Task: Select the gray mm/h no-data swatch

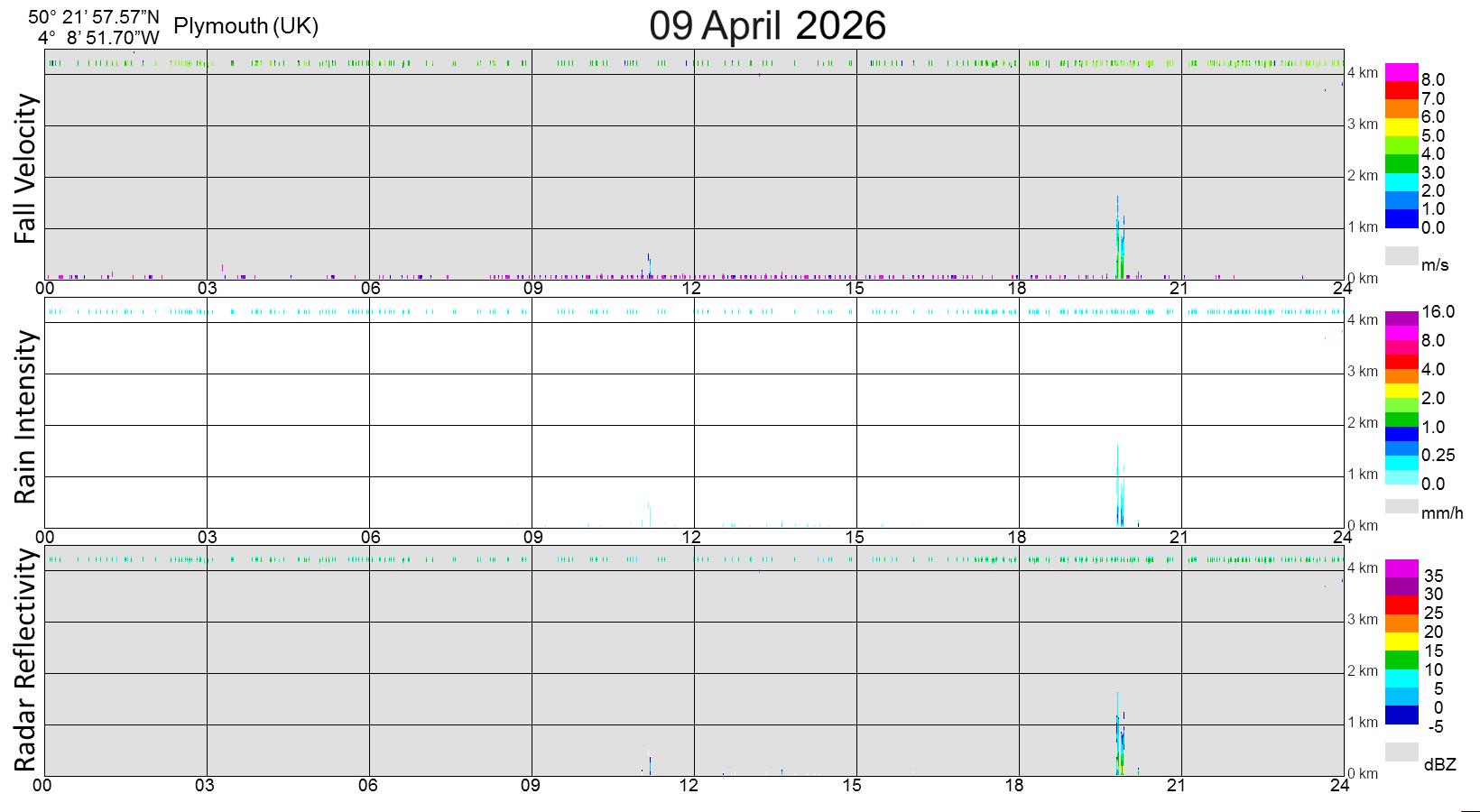Action: (1401, 506)
